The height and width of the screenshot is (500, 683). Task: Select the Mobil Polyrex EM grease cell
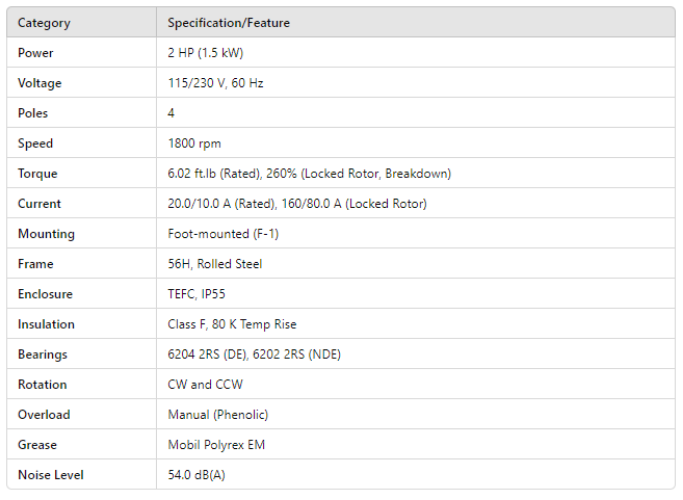click(x=216, y=444)
